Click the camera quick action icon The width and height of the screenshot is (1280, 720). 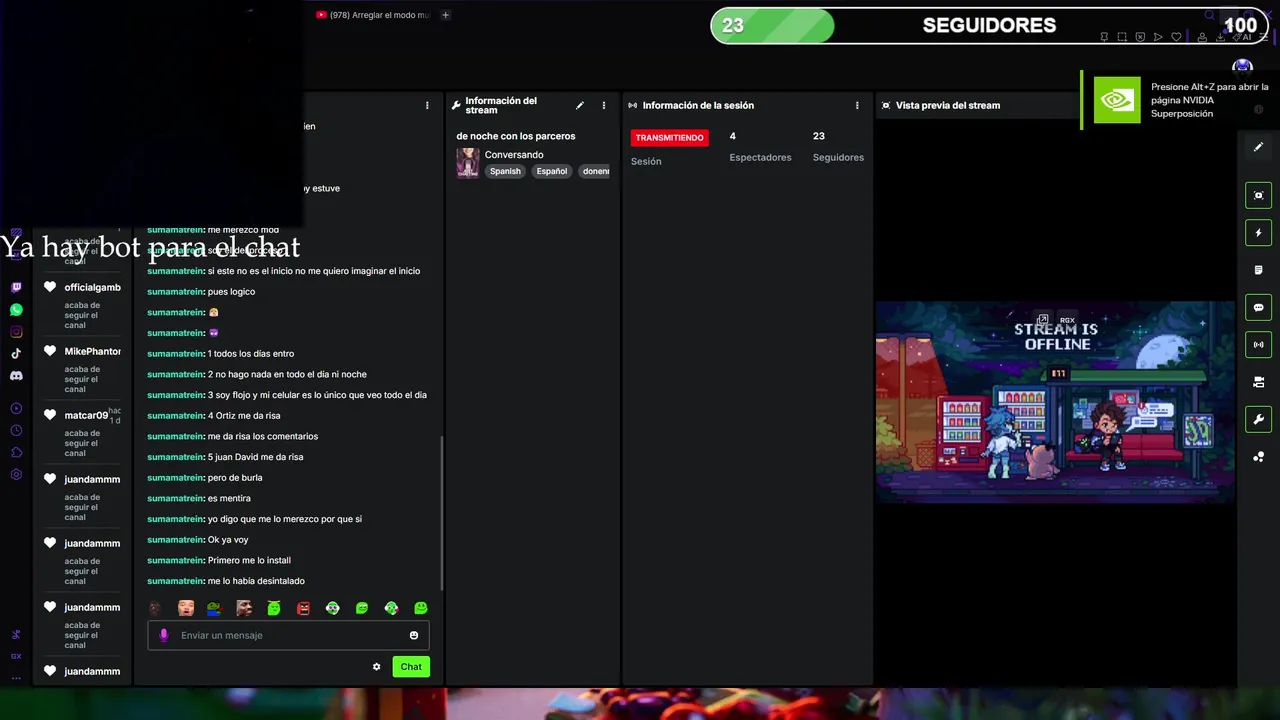click(x=1259, y=382)
